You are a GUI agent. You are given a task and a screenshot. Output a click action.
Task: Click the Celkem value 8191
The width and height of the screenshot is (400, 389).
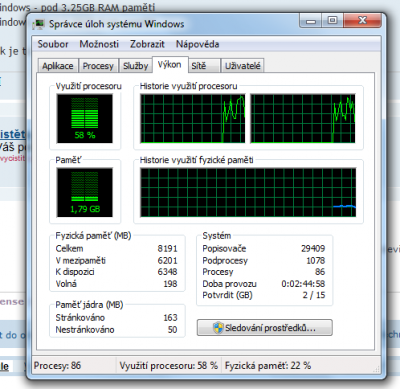click(x=167, y=249)
